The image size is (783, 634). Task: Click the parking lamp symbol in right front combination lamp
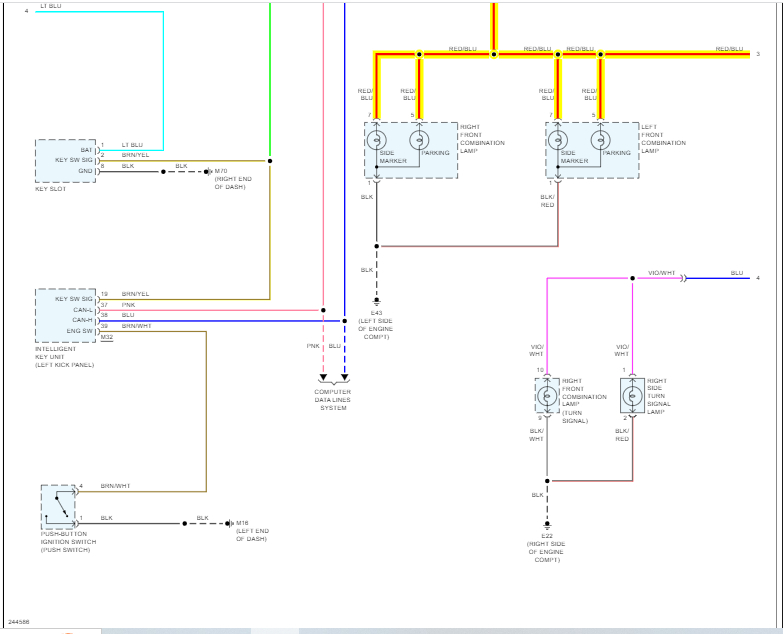419,140
